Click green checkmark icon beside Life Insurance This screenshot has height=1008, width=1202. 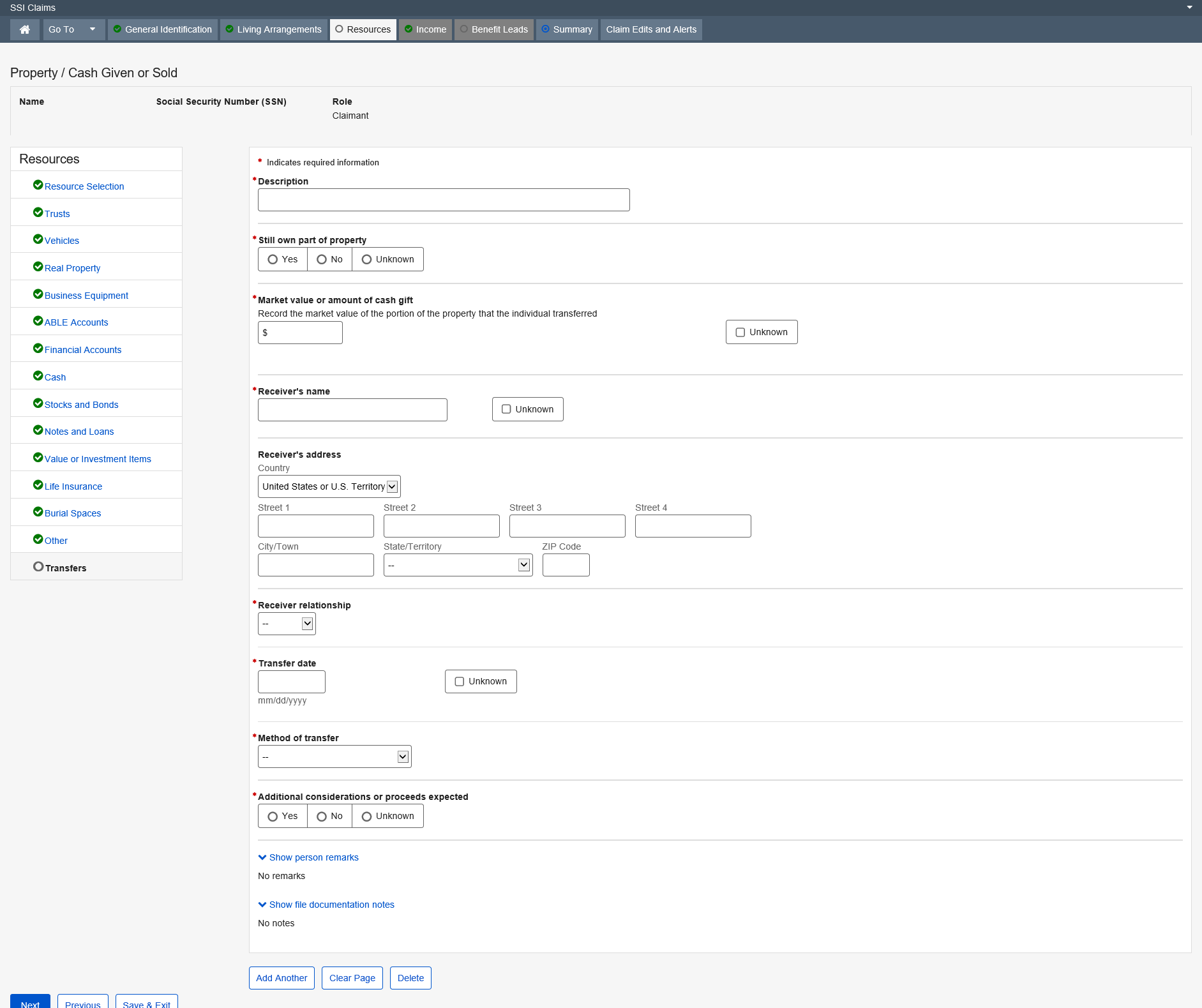[38, 485]
